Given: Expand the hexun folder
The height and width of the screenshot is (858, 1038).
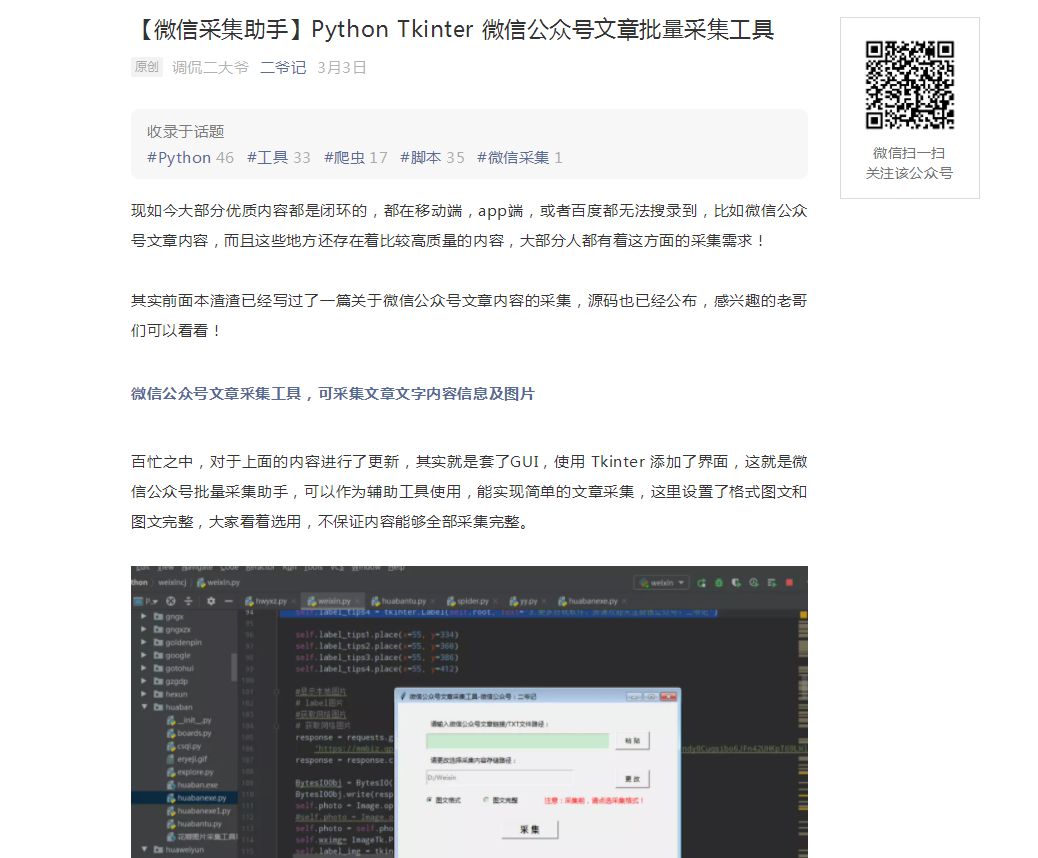Looking at the screenshot, I should (x=144, y=694).
